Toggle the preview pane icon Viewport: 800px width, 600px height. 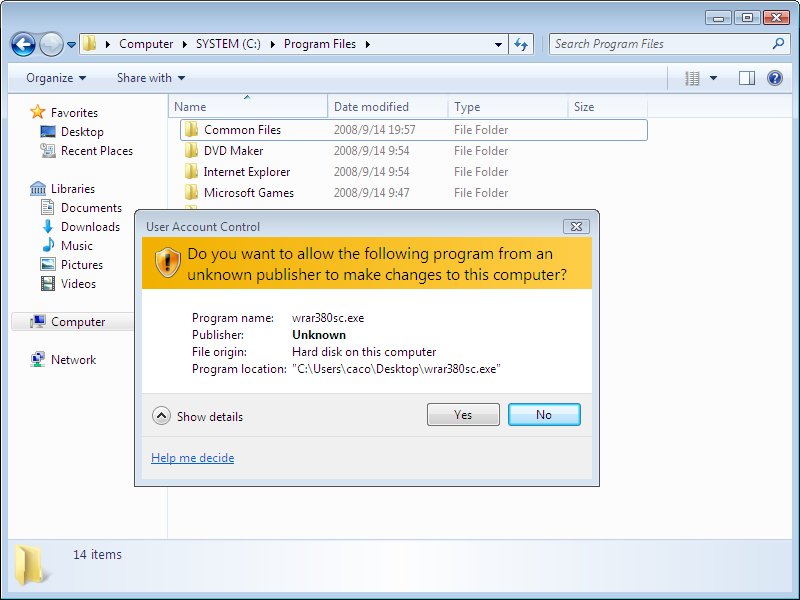point(746,78)
